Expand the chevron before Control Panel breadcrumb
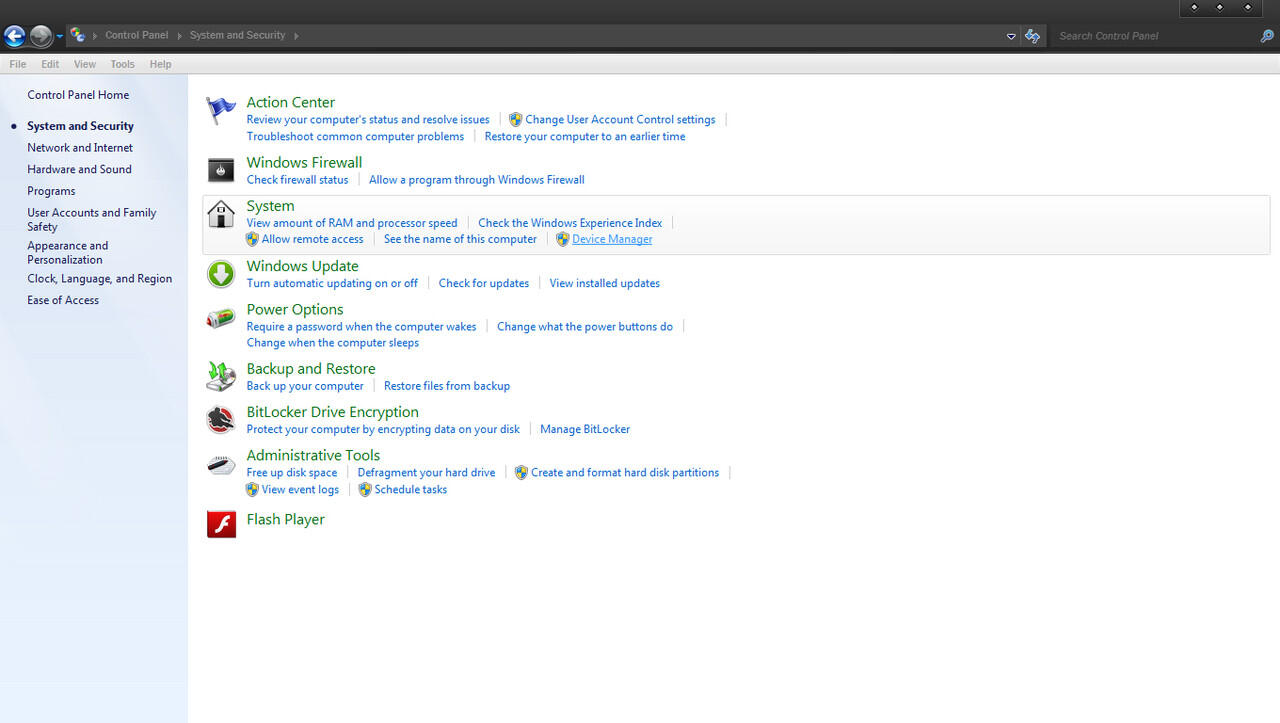This screenshot has width=1280, height=723. 95,35
